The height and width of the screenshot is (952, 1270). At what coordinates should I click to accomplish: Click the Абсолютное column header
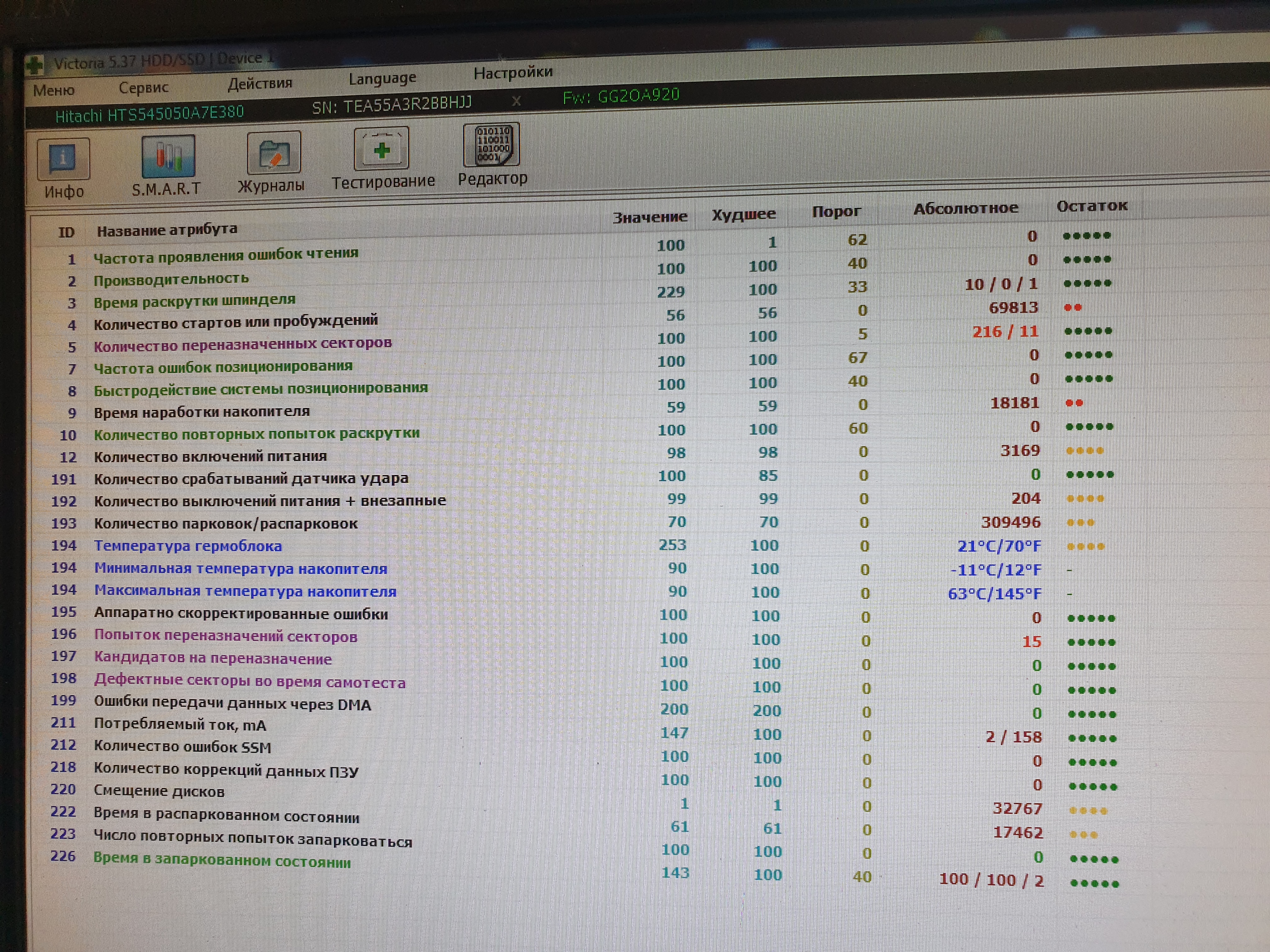coord(966,208)
